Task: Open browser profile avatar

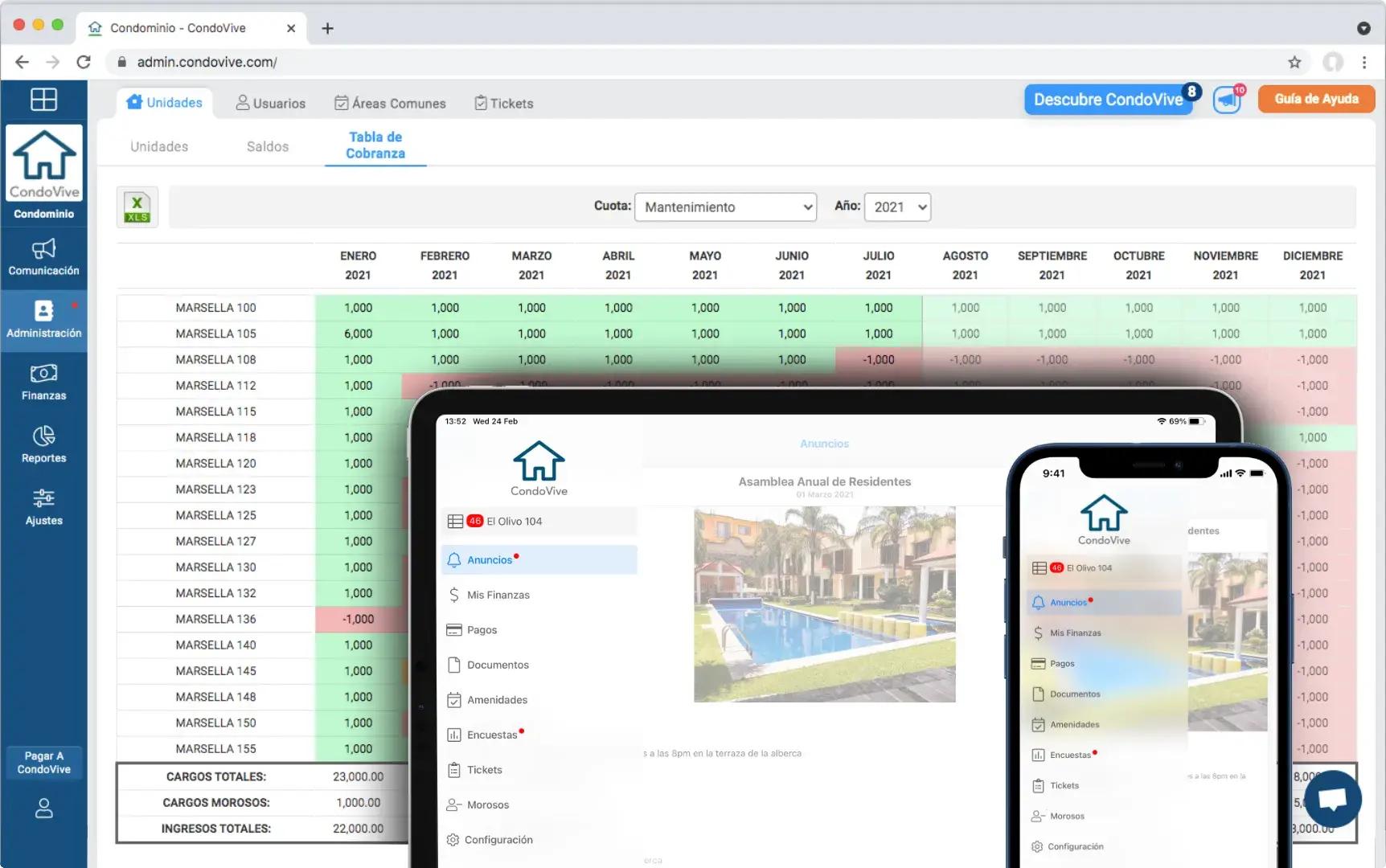Action: 1333,62
